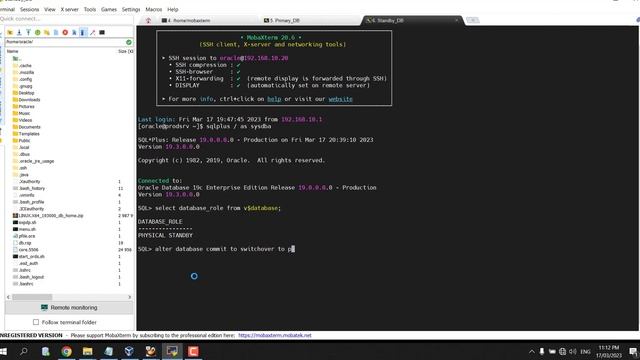Select the Downloads folder
Viewport: 640px width, 360px height.
[x=29, y=100]
